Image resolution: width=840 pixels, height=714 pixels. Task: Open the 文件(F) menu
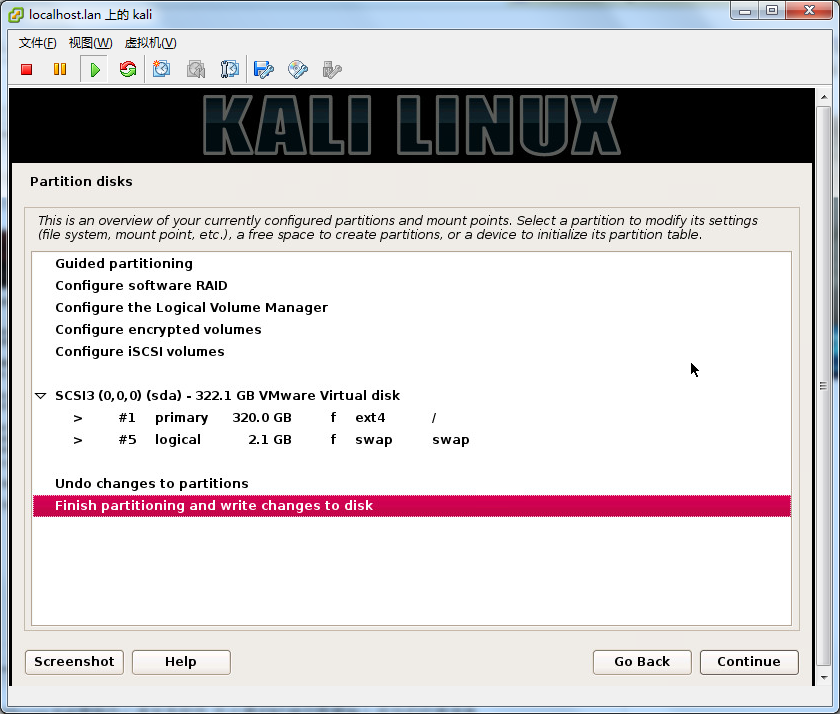tap(38, 43)
